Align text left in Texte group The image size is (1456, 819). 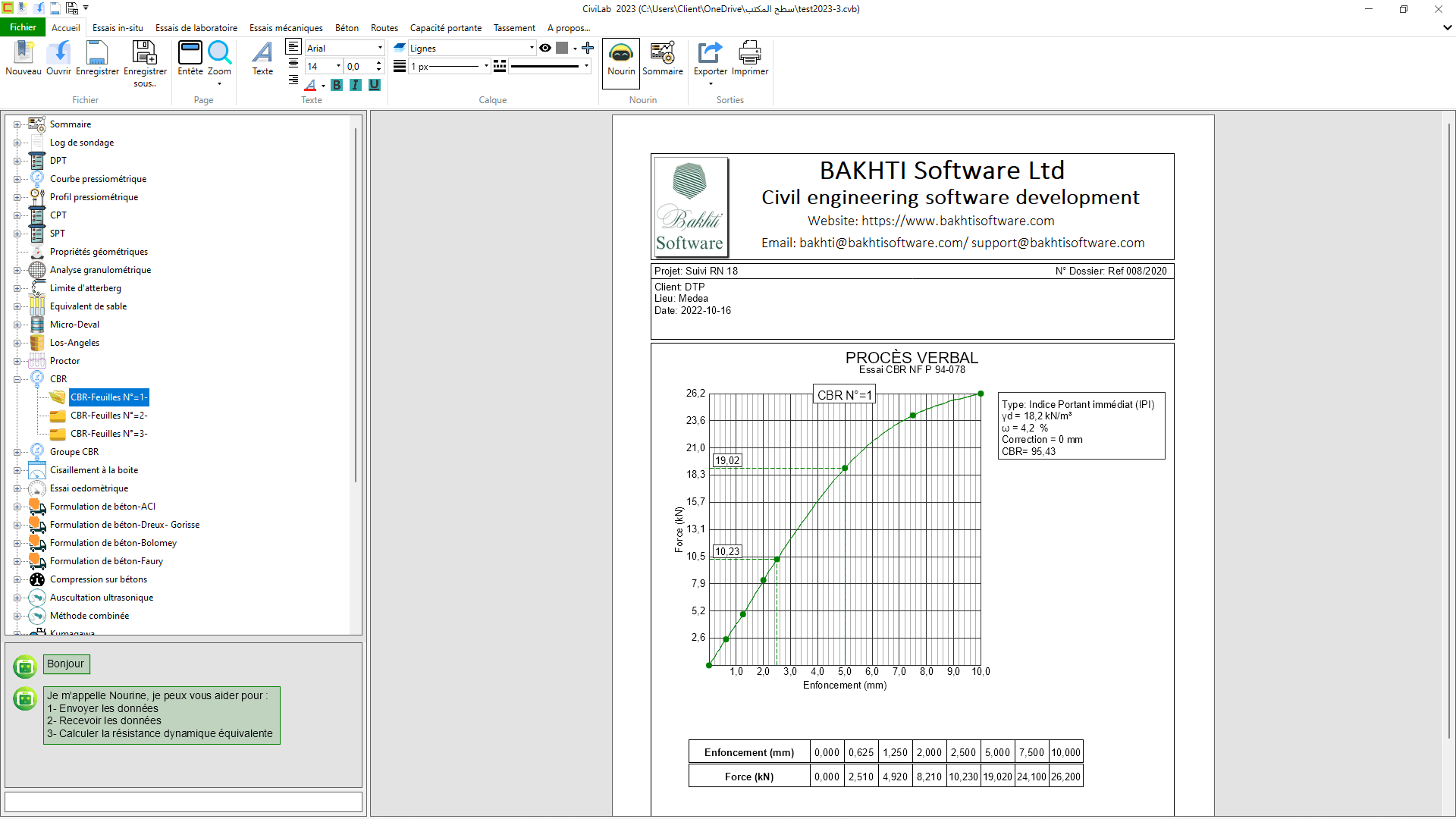tap(293, 47)
